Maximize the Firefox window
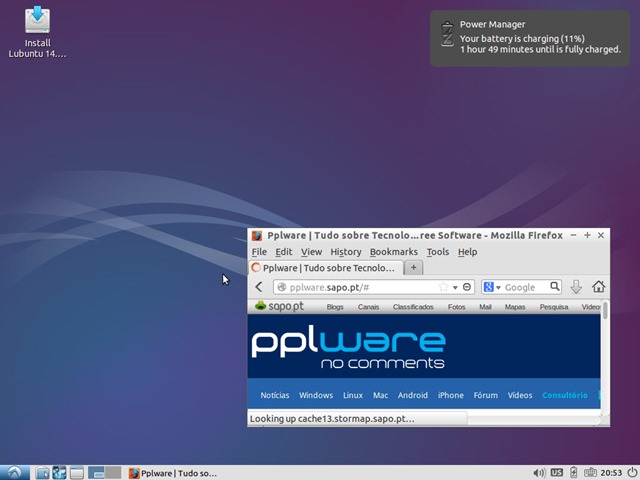 click(x=587, y=235)
